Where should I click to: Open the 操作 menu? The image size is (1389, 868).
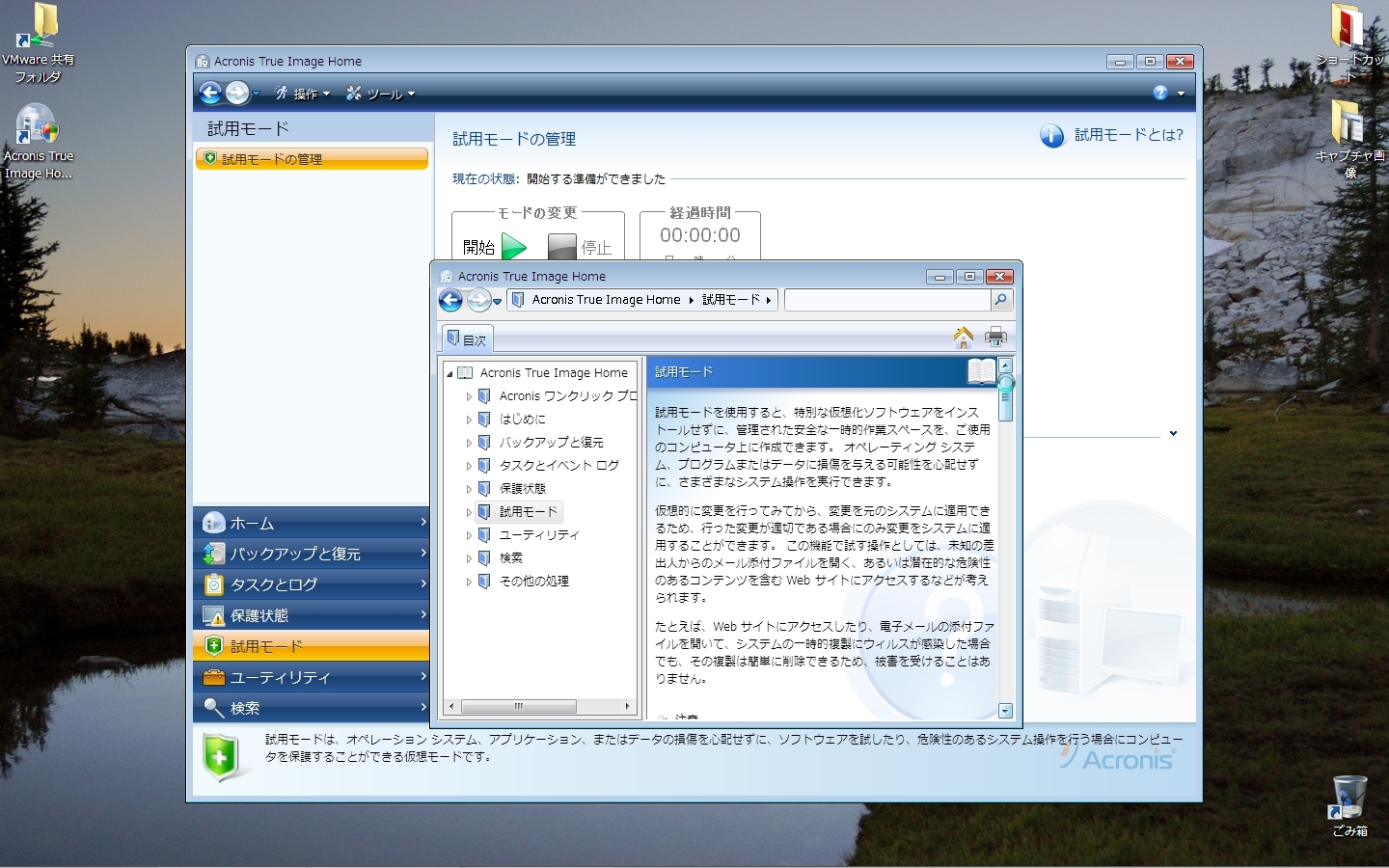click(303, 94)
